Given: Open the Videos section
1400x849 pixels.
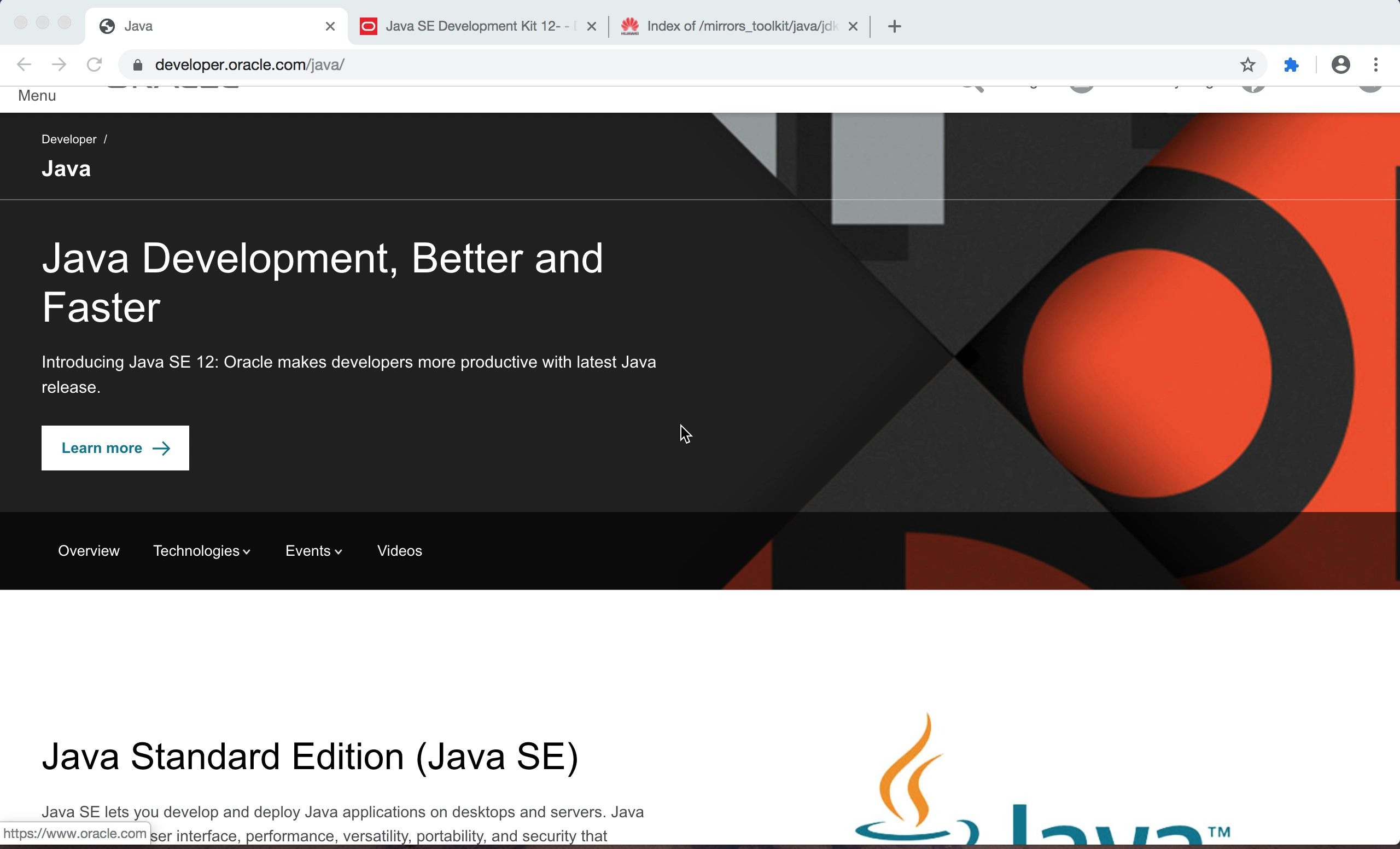Looking at the screenshot, I should pyautogui.click(x=399, y=551).
